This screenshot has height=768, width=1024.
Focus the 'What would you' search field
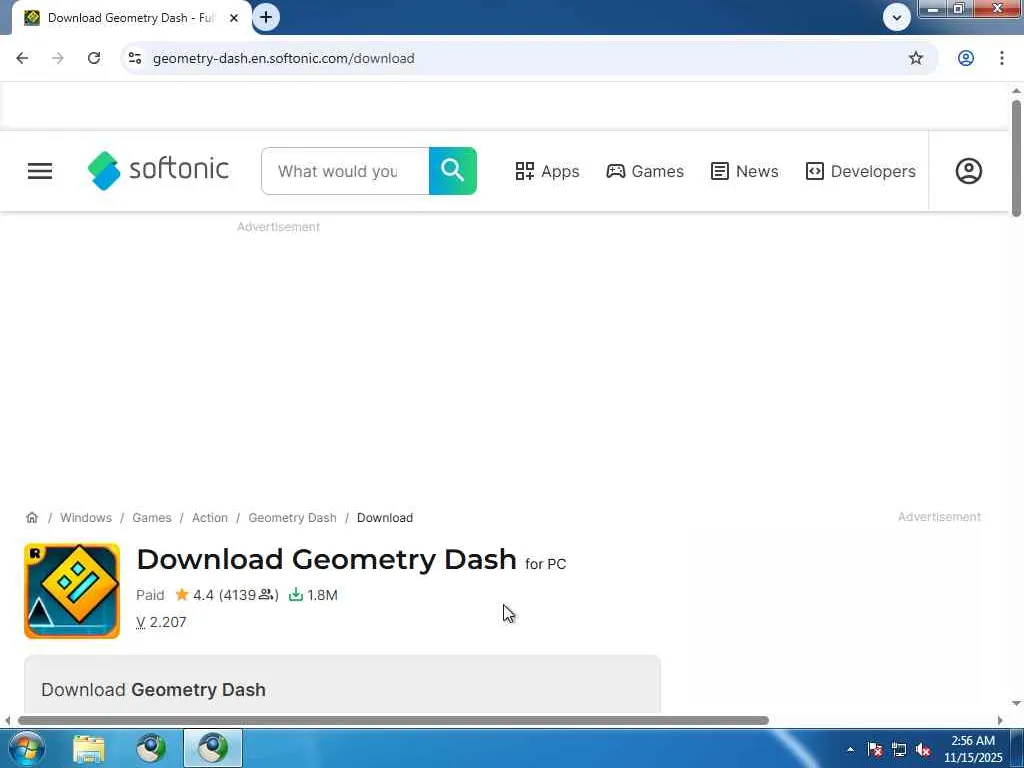pos(345,171)
